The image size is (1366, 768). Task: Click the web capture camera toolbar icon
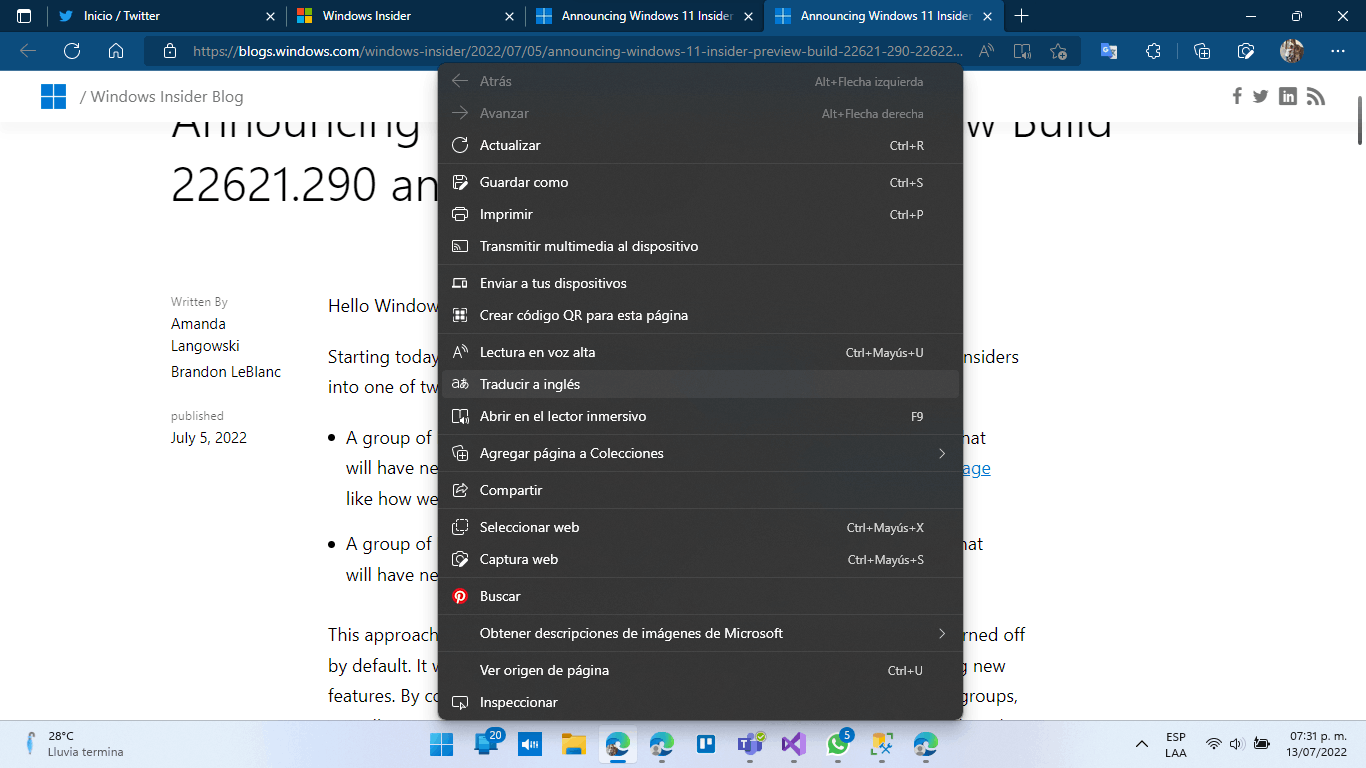click(1246, 51)
